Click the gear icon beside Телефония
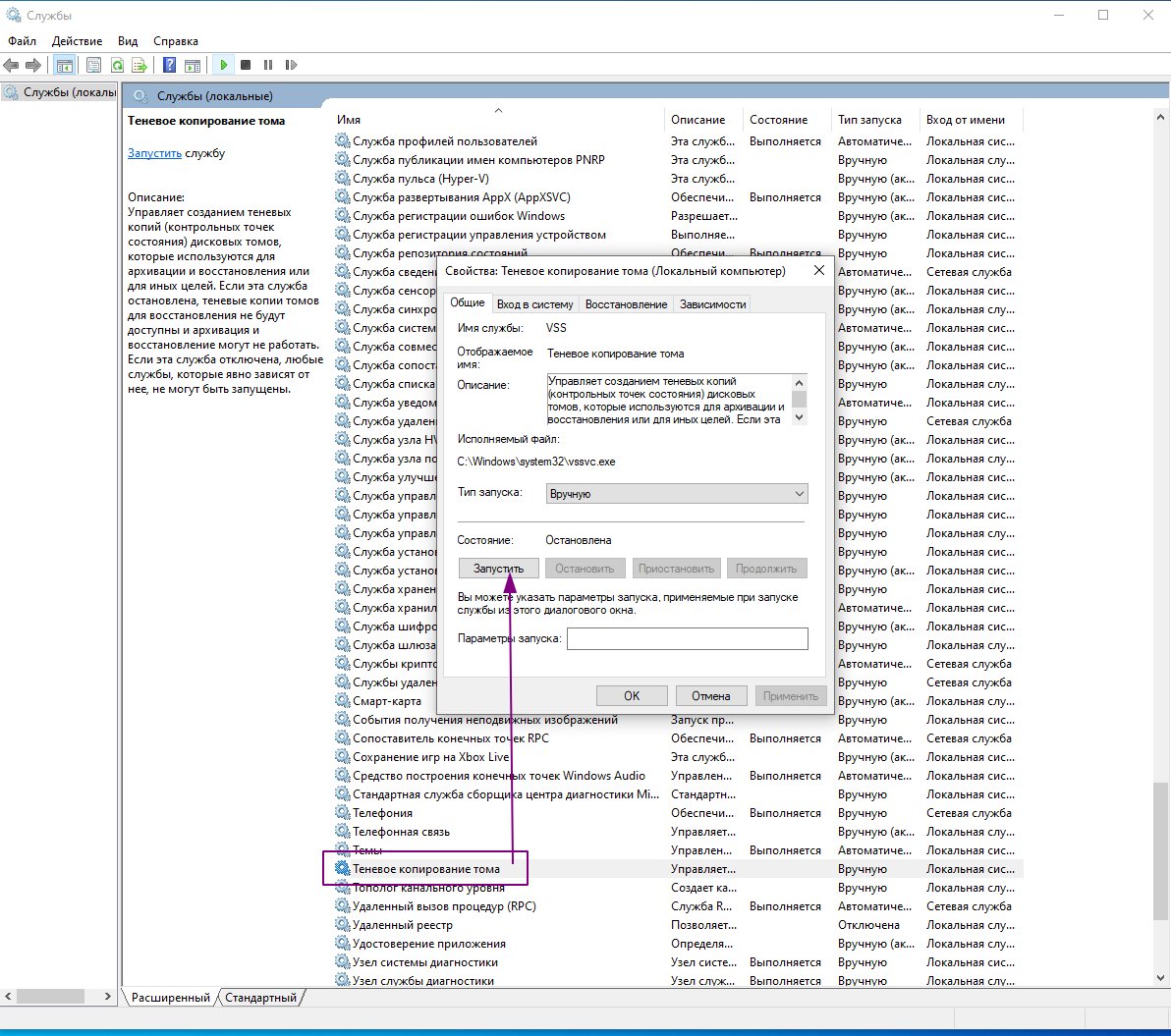This screenshot has width=1171, height=1036. [342, 812]
